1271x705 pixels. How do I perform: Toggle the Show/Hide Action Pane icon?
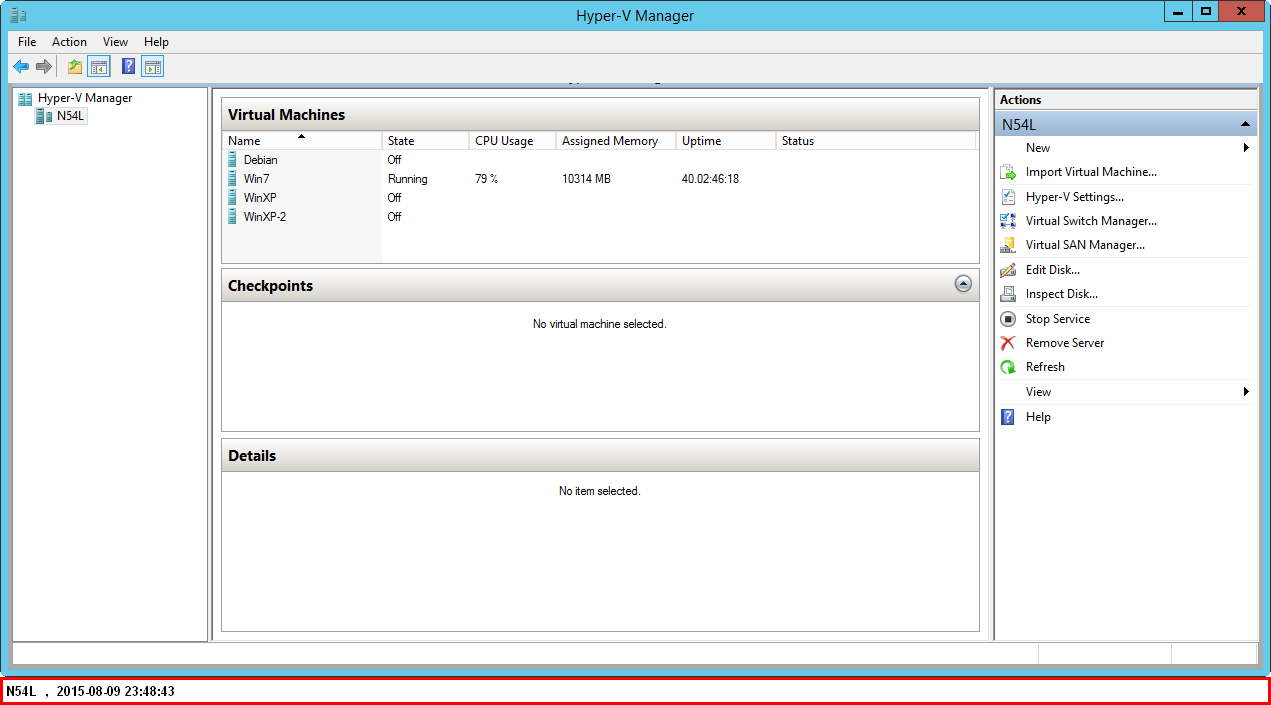152,67
